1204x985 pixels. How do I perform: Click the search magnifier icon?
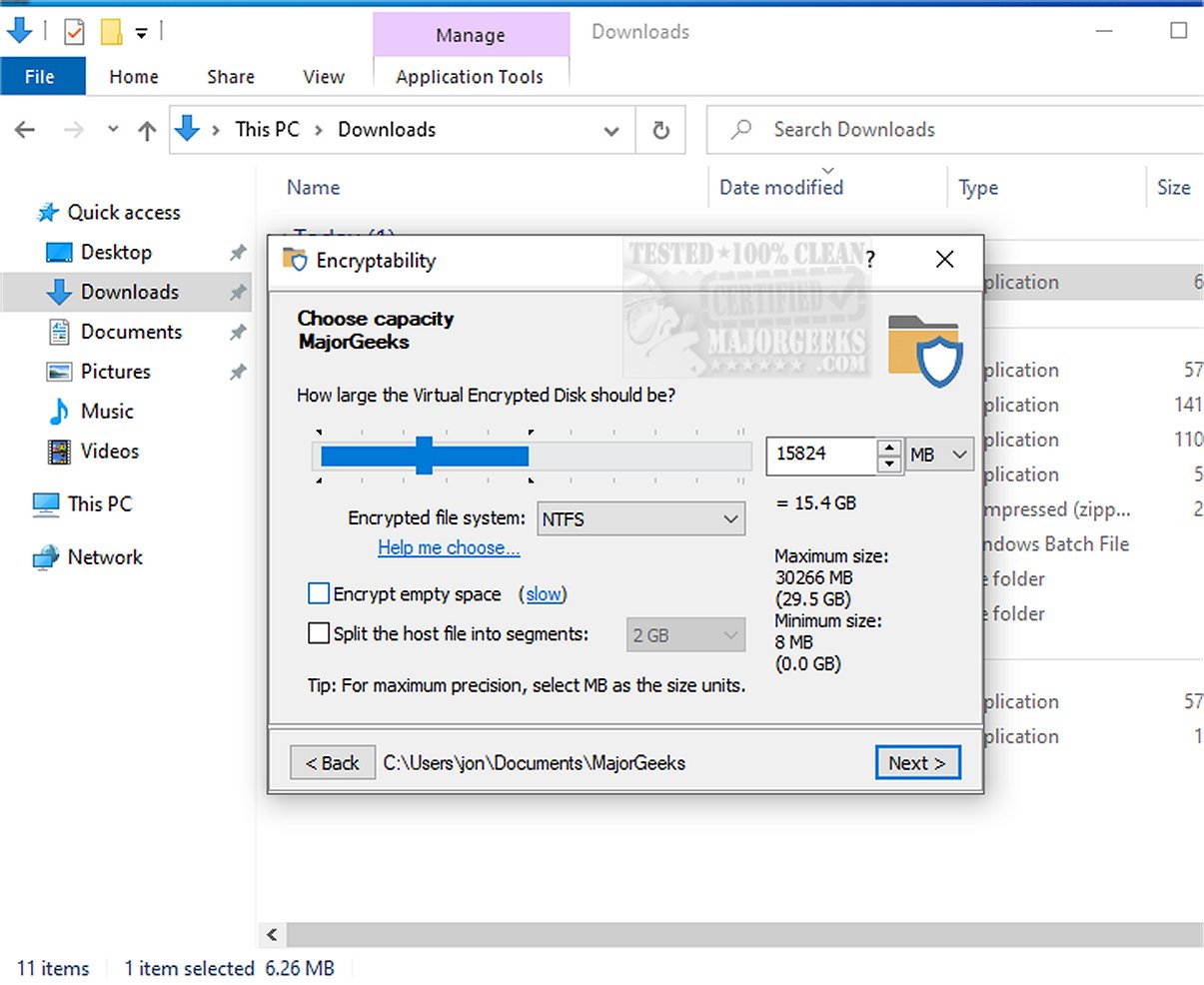(x=741, y=130)
